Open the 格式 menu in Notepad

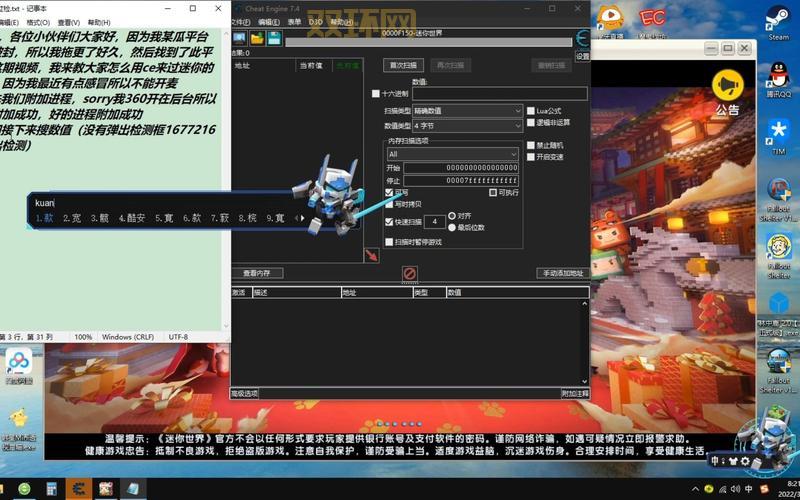(38, 22)
